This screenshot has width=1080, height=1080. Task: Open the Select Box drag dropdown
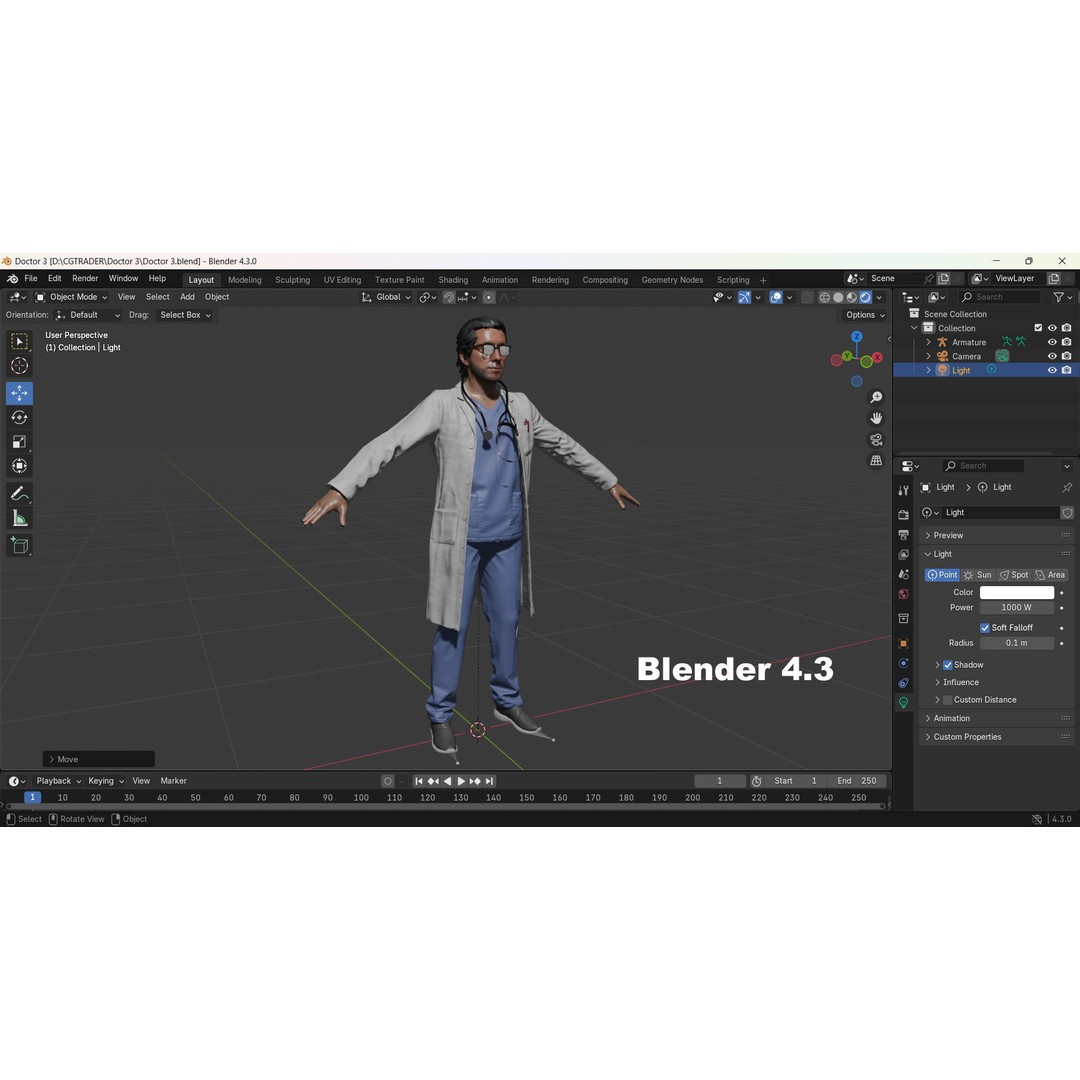click(185, 315)
